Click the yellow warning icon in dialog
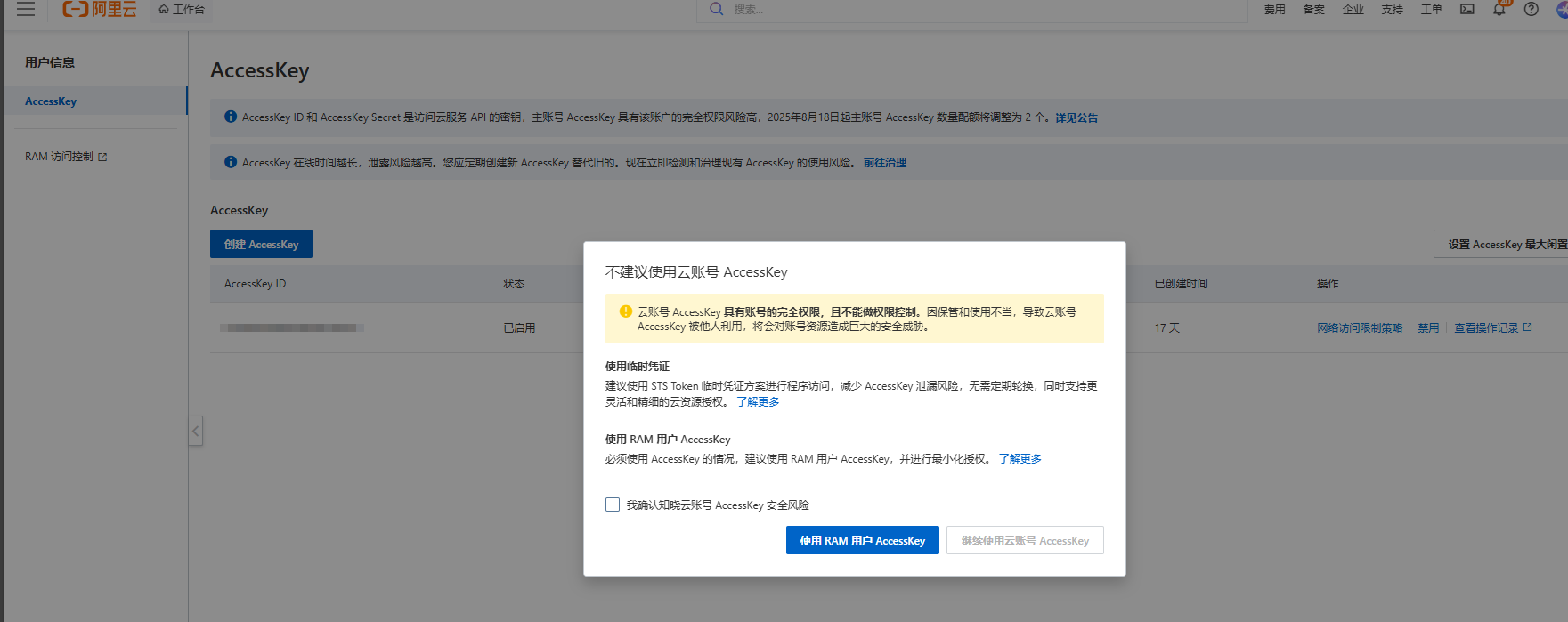 tap(625, 311)
